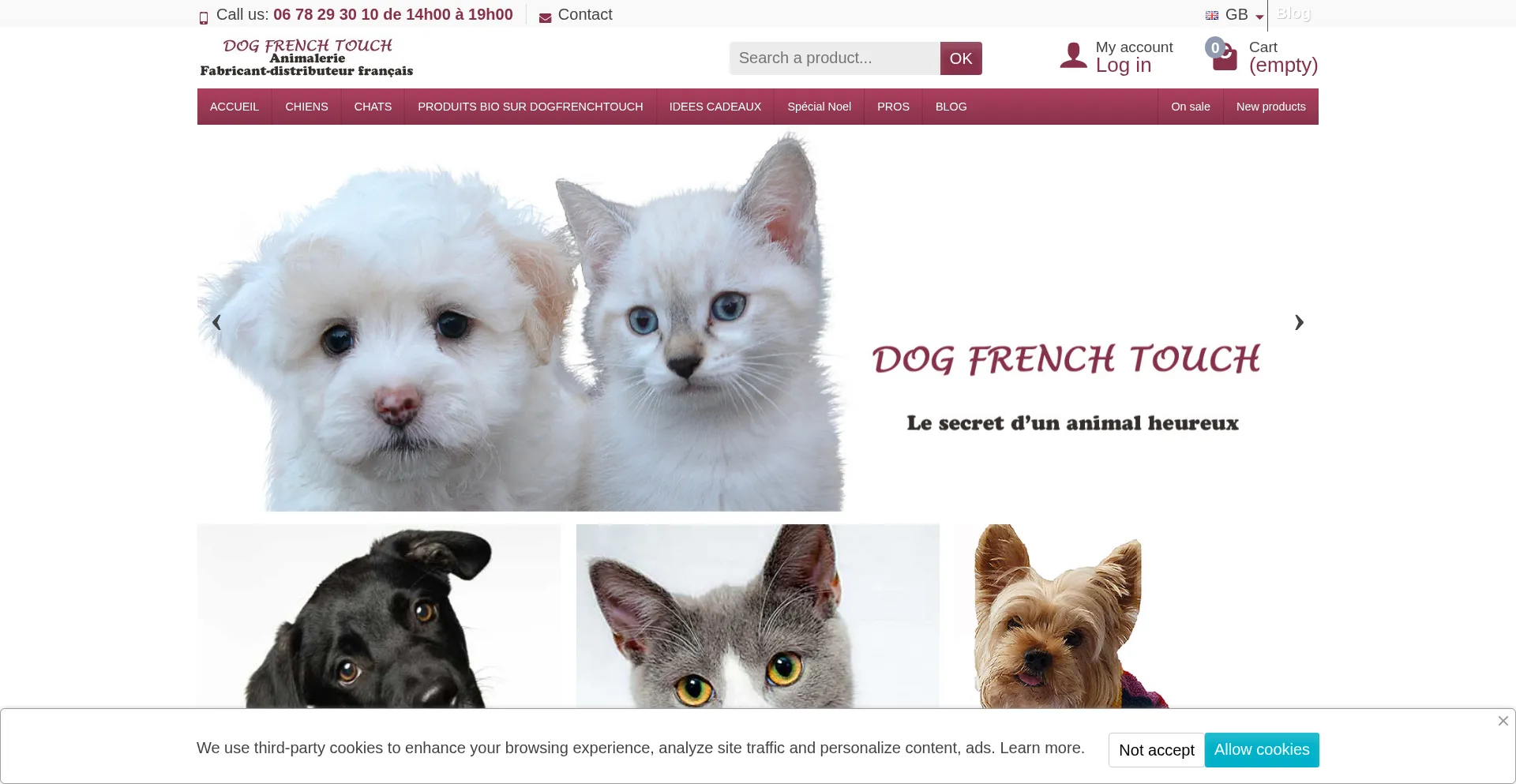Viewport: 1516px width, 784px height.
Task: Click the Dog French Touch header logo
Action: (306, 58)
